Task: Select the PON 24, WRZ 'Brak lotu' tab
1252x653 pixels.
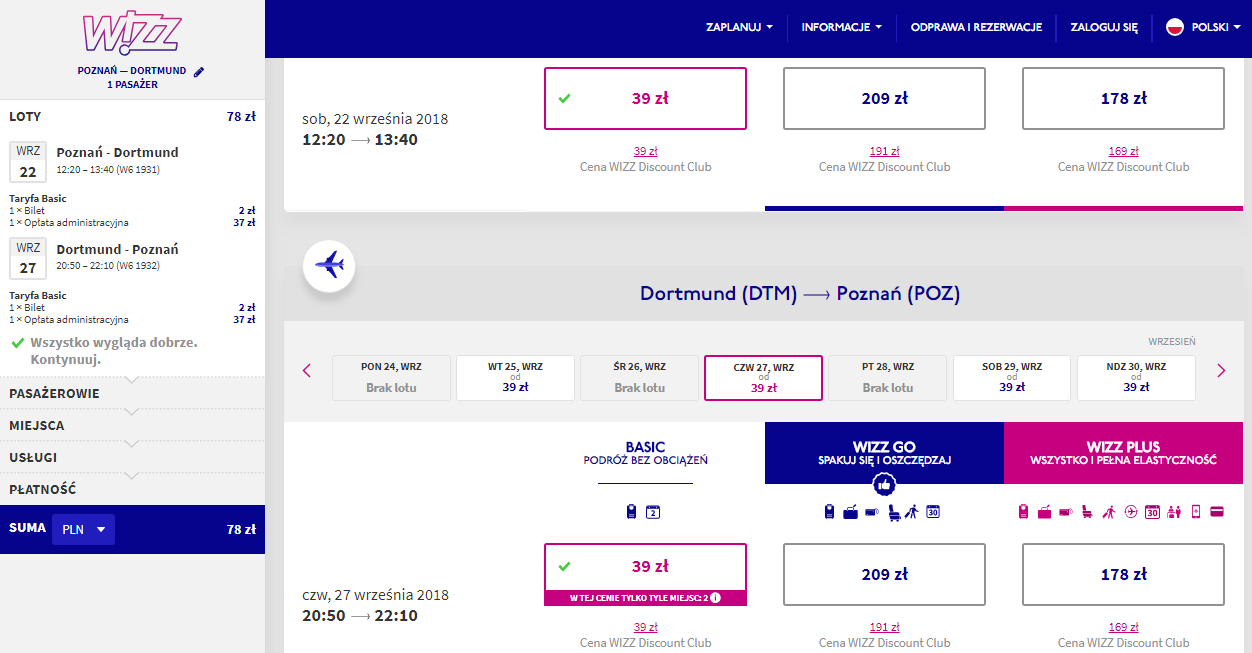Action: click(x=391, y=378)
